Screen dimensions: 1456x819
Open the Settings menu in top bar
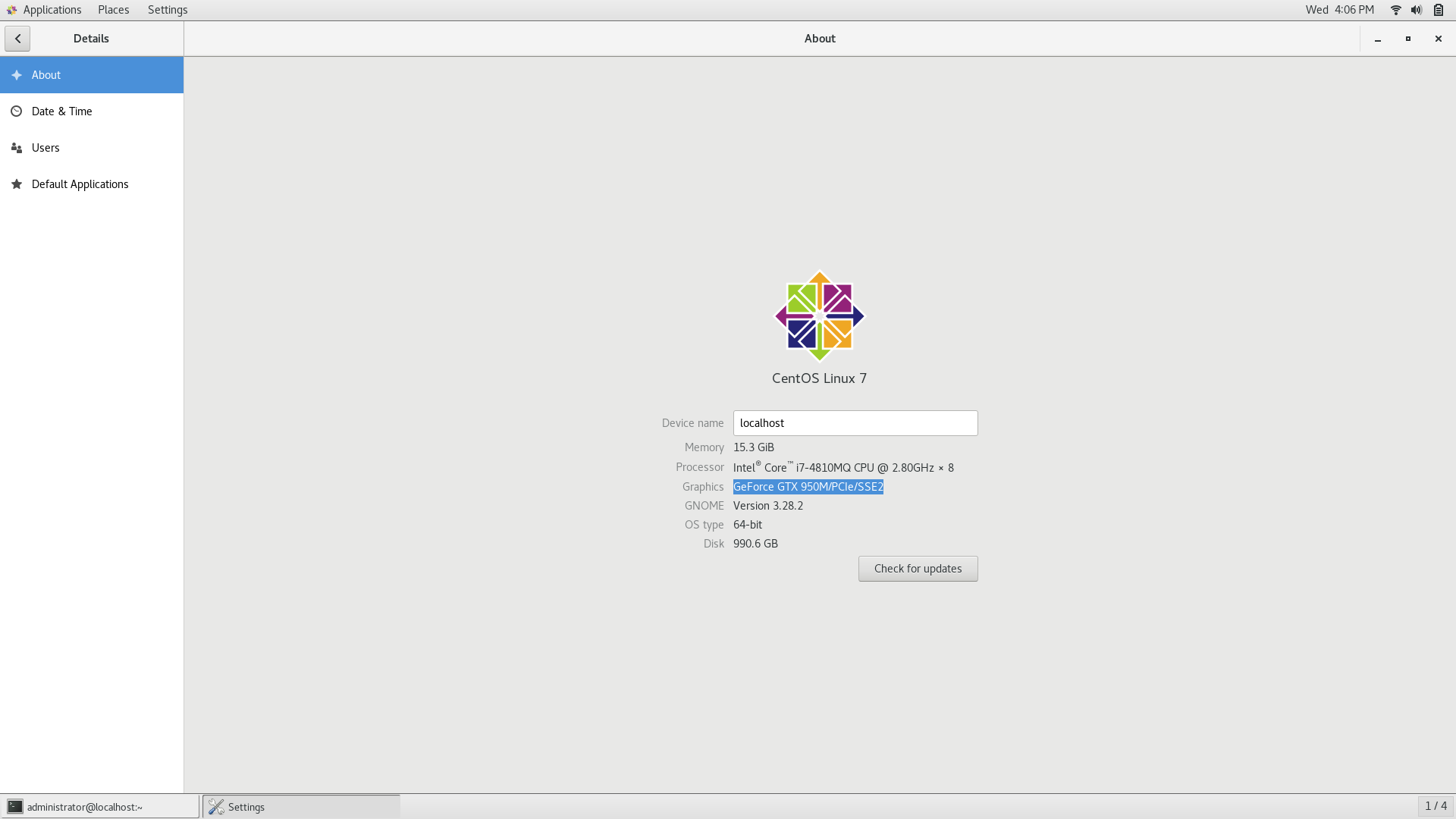pos(168,10)
